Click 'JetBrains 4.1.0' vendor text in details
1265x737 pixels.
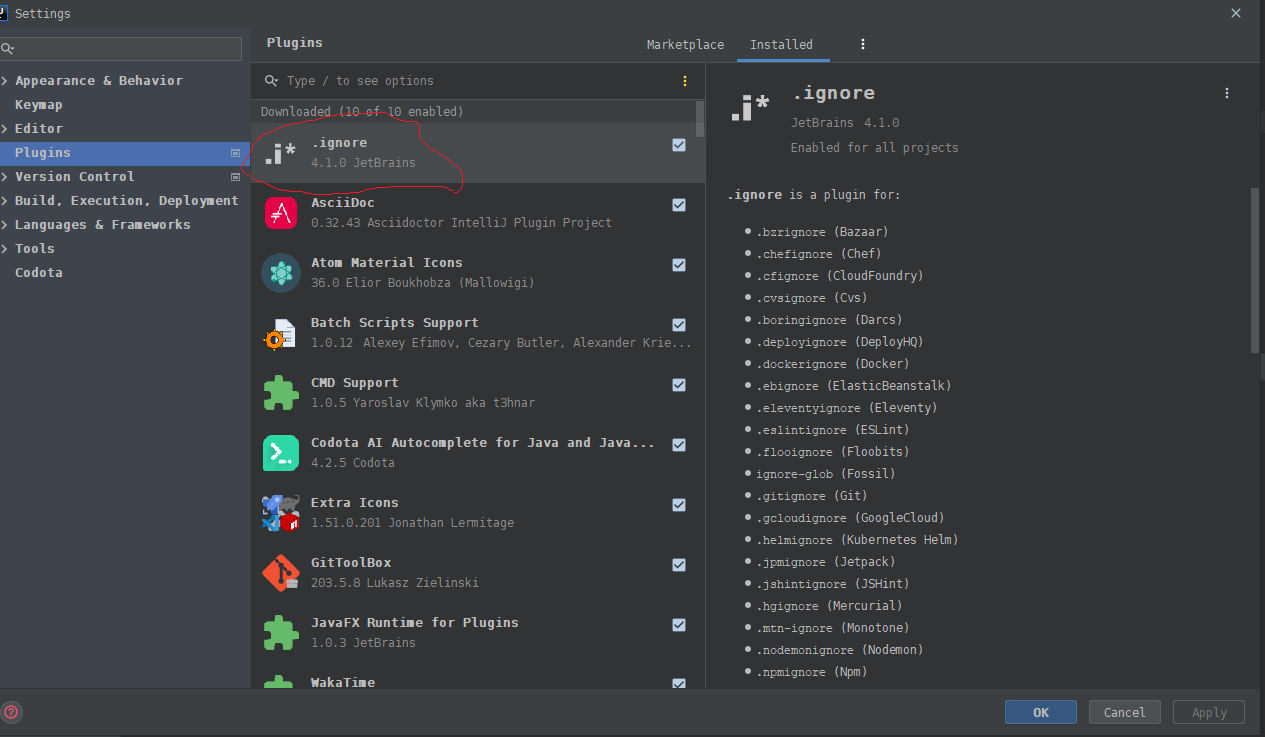[845, 123]
